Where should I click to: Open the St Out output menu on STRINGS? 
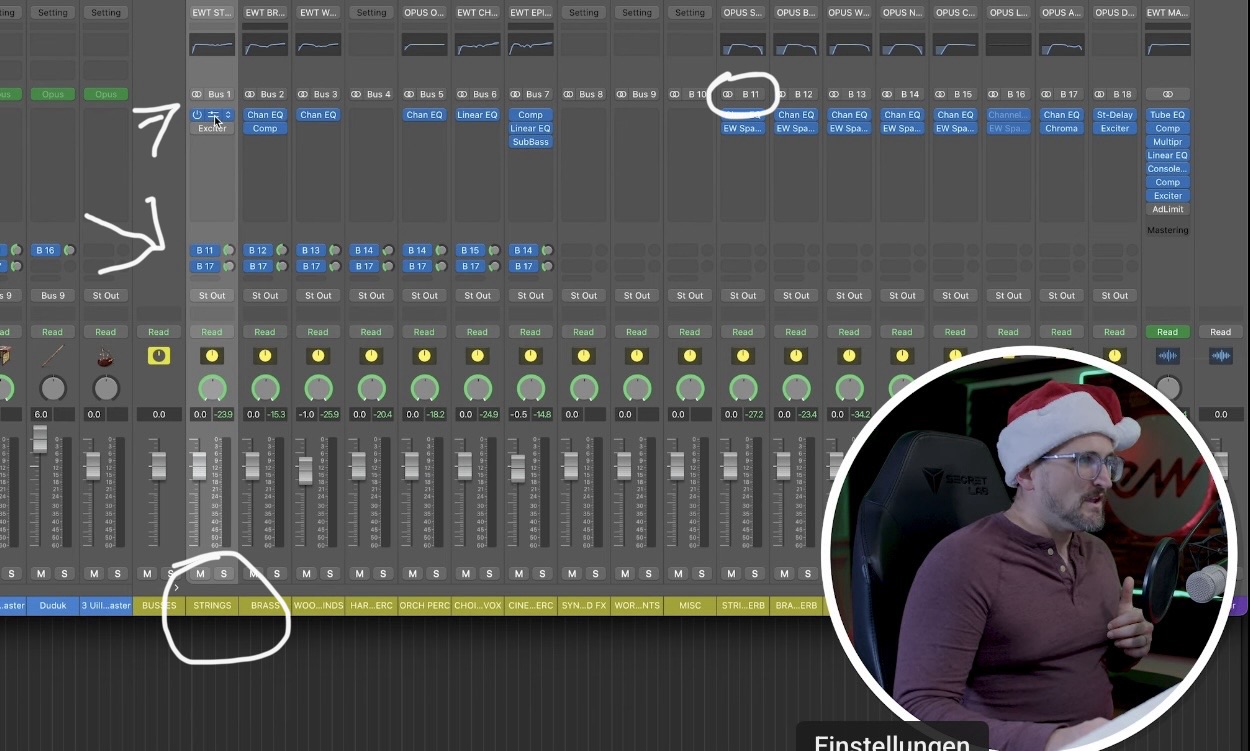tap(212, 295)
